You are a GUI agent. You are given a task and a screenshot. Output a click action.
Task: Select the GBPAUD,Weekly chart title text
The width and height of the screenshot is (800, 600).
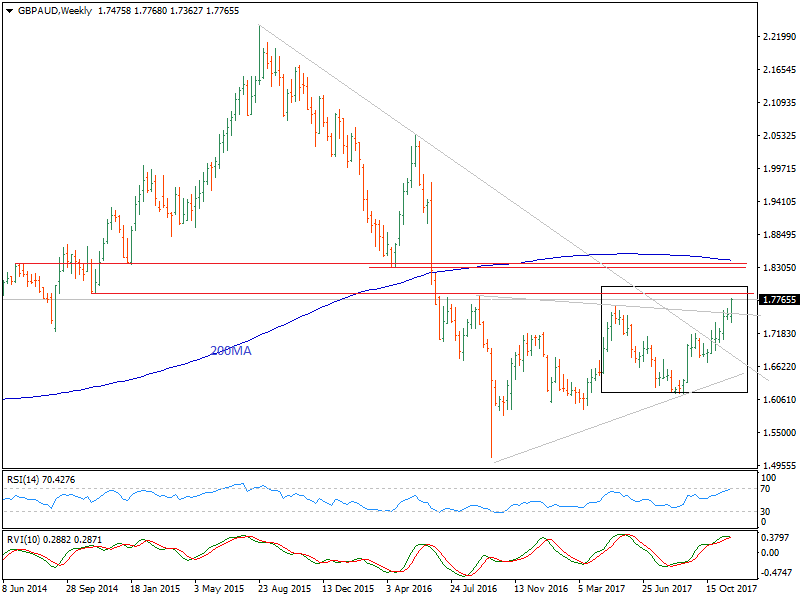[x=52, y=10]
